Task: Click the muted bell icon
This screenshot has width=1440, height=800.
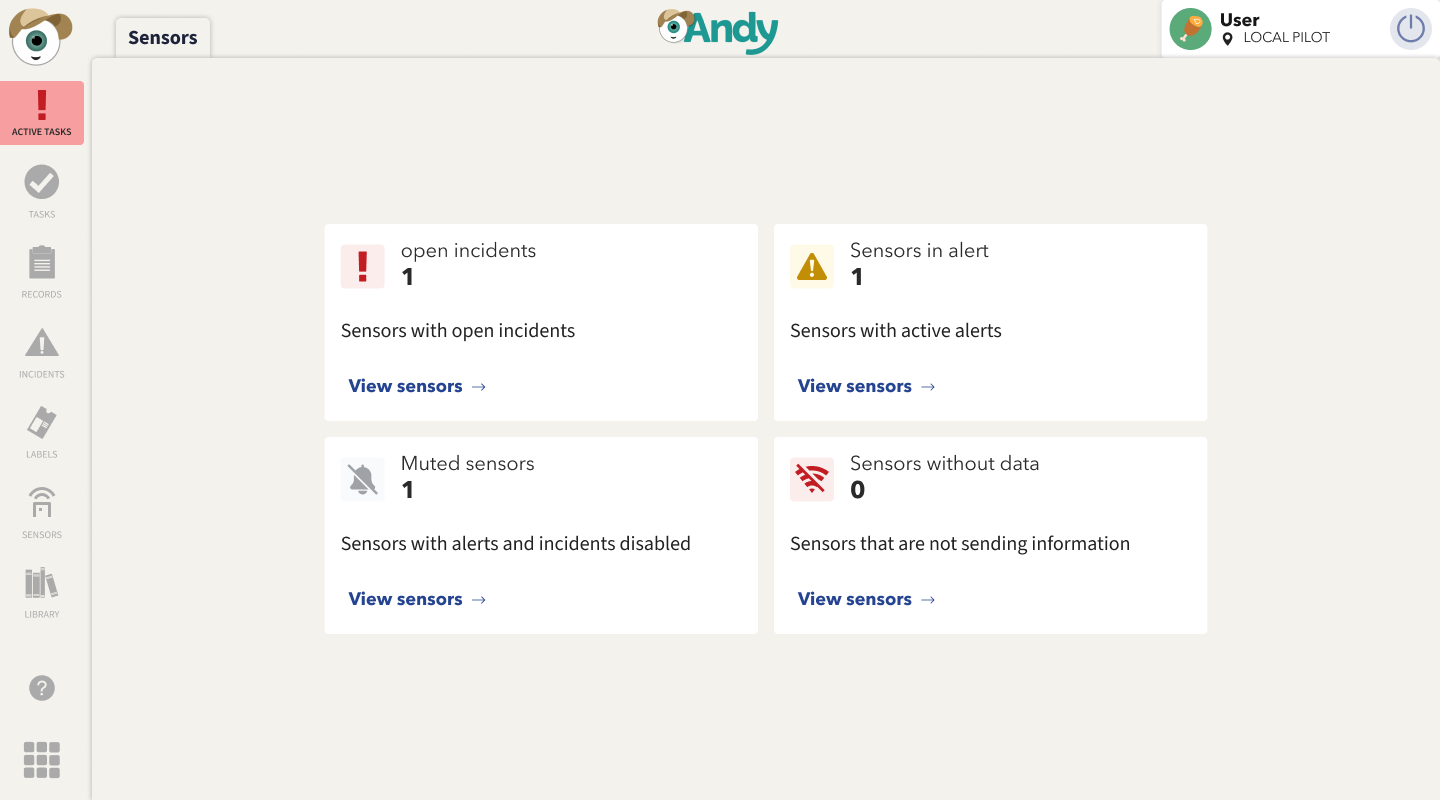Action: click(x=362, y=480)
